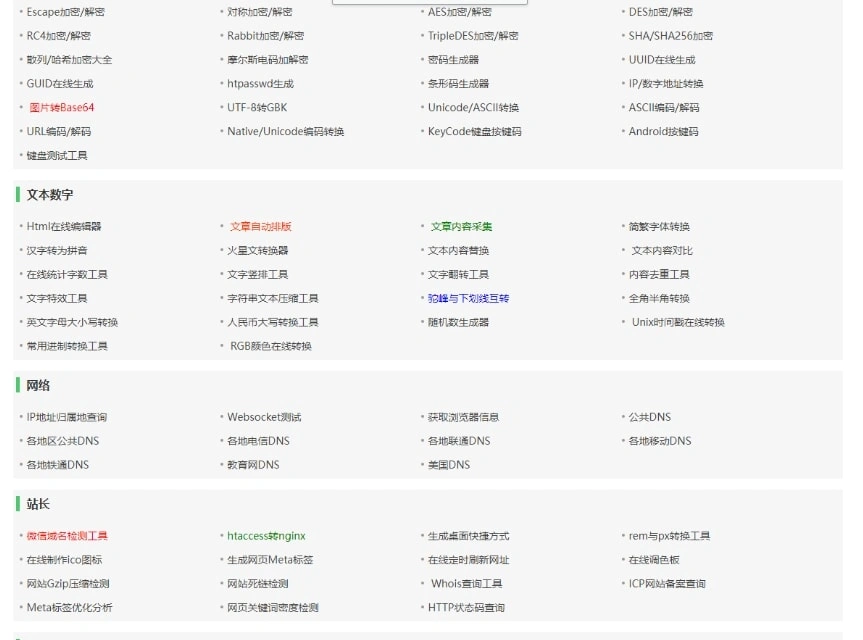Click the Websocket测试 link
The width and height of the screenshot is (863, 640).
264,418
